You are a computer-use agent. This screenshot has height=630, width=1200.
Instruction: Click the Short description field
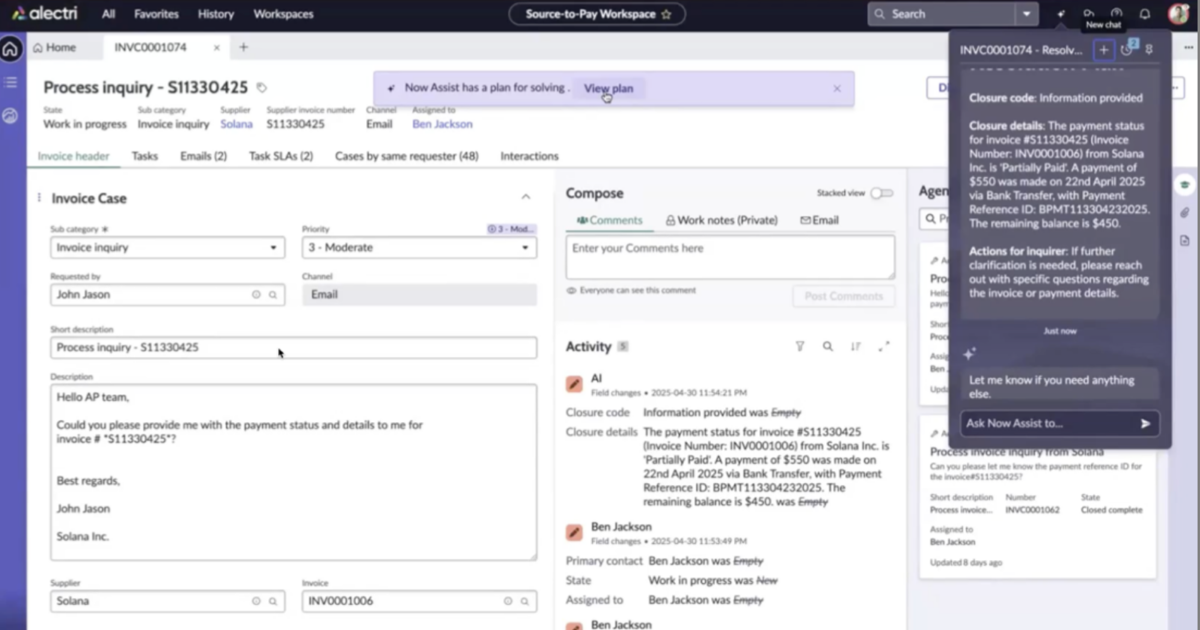click(293, 348)
